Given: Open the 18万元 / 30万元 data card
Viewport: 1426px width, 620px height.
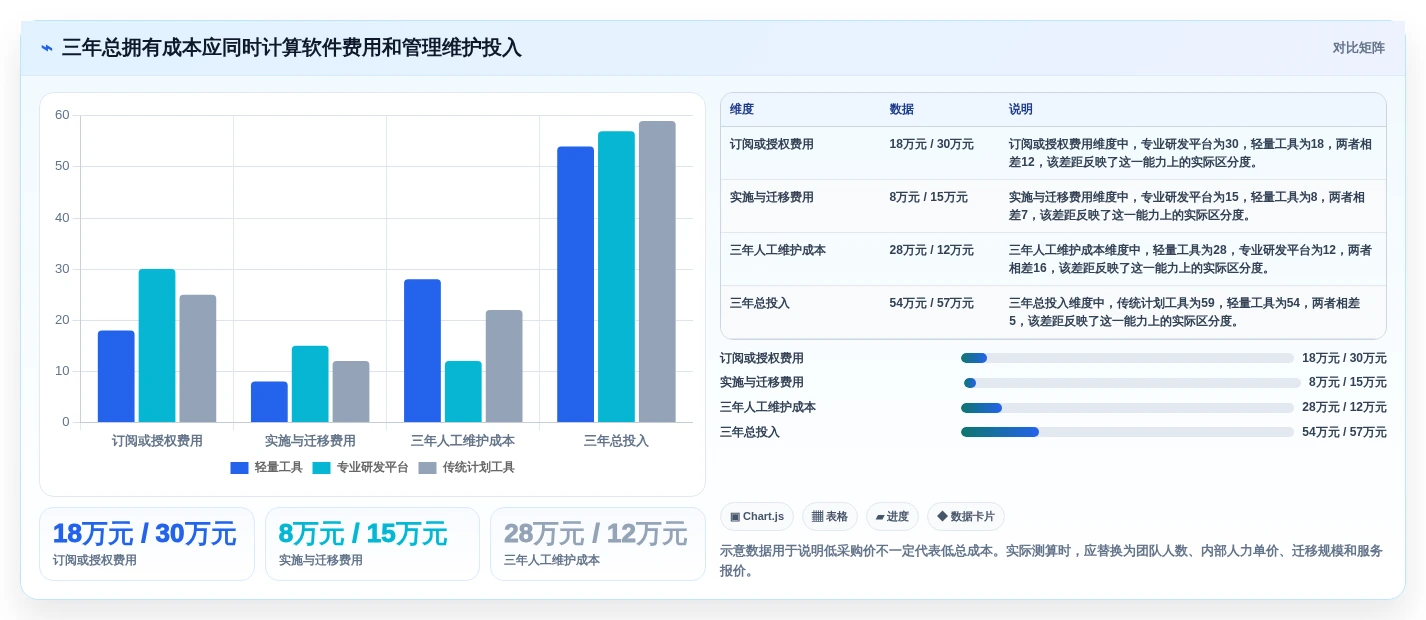Looking at the screenshot, I should pos(147,544).
